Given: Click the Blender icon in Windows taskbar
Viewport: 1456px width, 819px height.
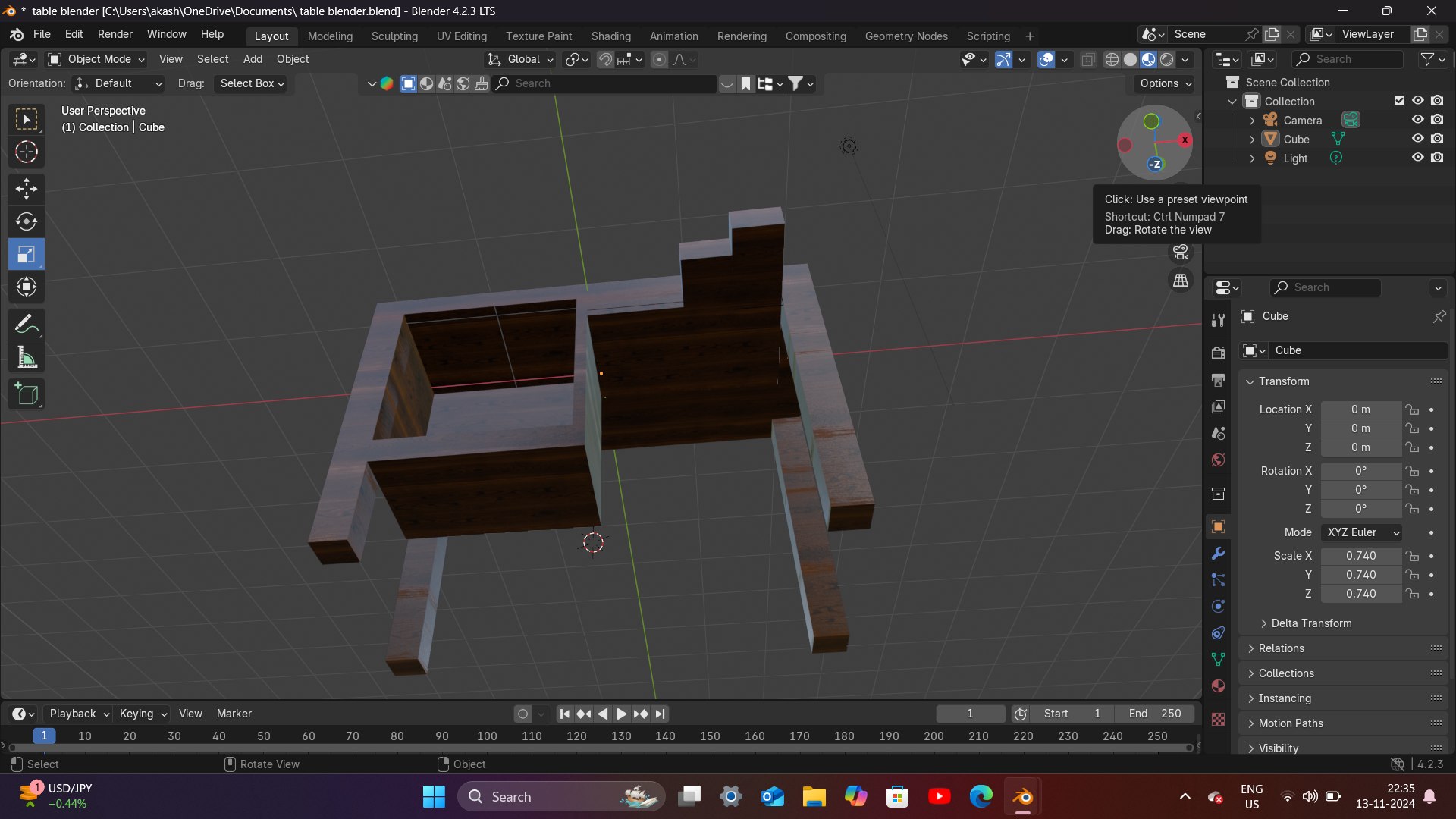Looking at the screenshot, I should (1022, 797).
